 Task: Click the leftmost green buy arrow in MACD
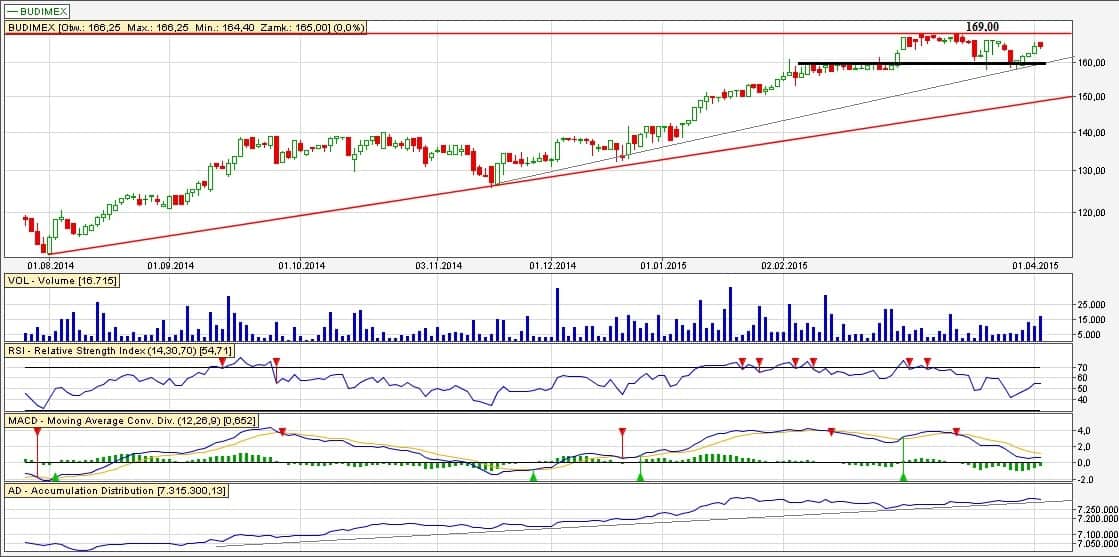[x=56, y=477]
